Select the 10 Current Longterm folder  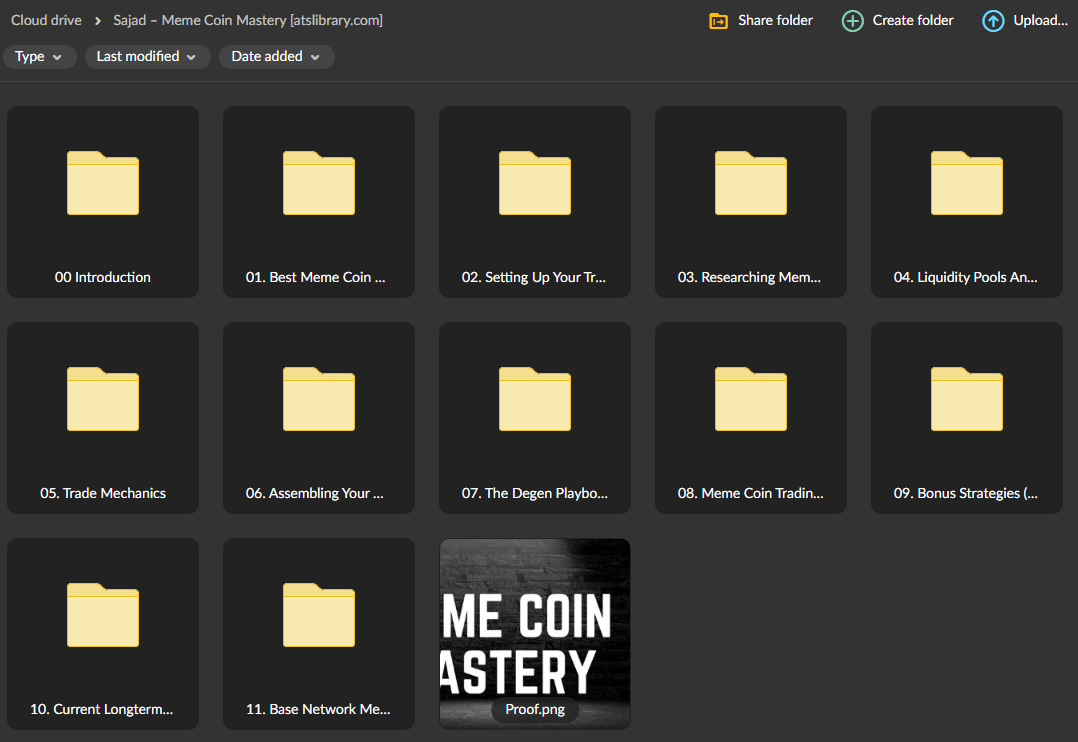[x=102, y=616]
